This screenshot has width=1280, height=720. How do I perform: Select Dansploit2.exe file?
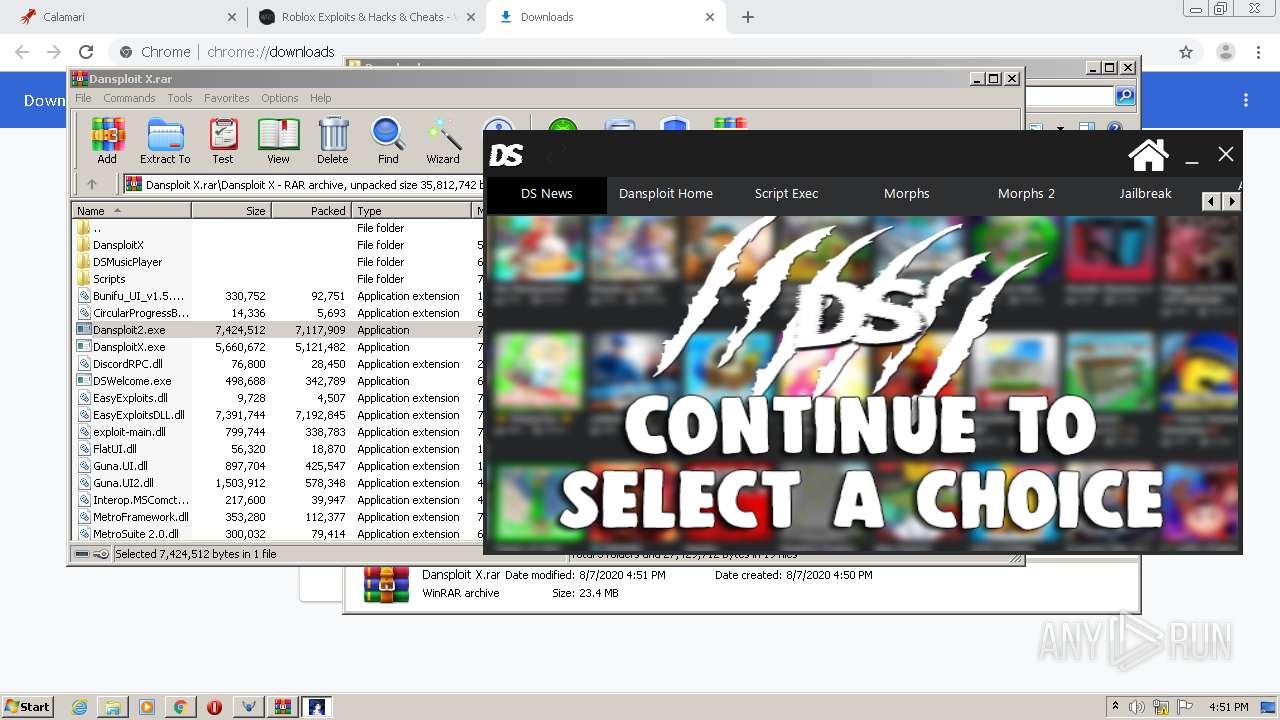(277, 330)
